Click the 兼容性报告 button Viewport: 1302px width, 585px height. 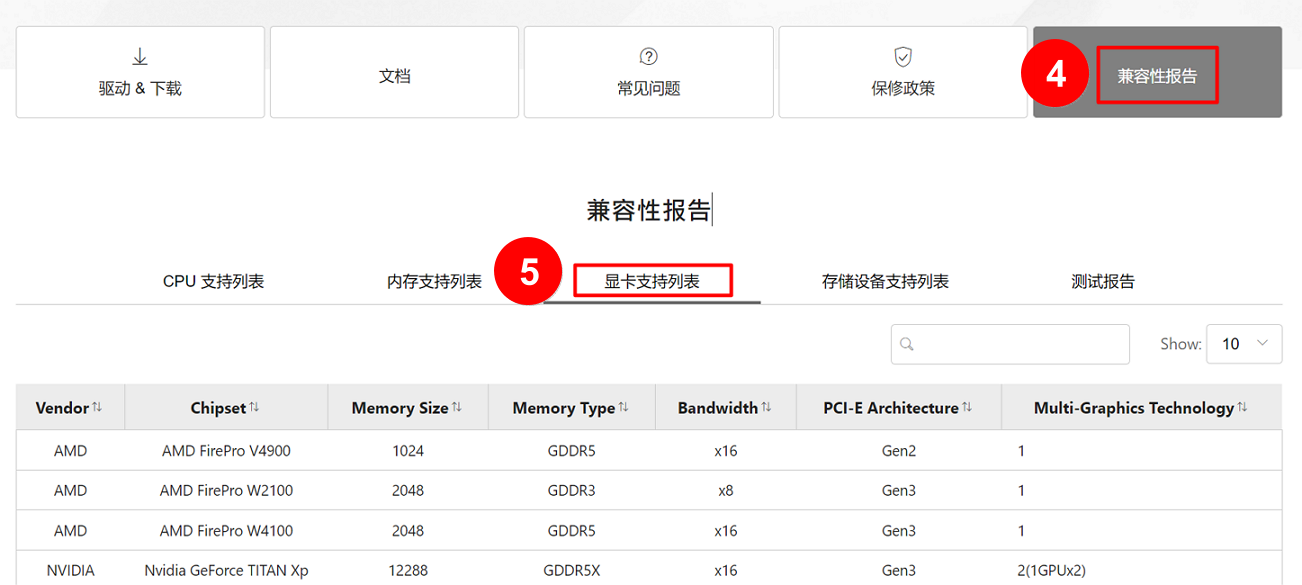click(1157, 75)
